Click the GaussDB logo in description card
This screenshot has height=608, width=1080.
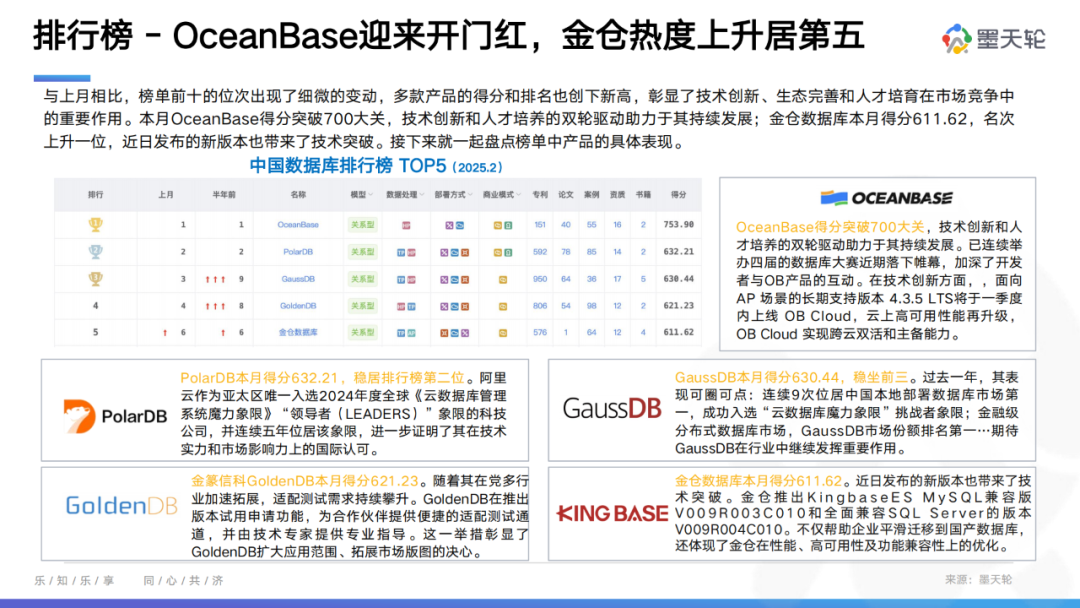pos(612,408)
